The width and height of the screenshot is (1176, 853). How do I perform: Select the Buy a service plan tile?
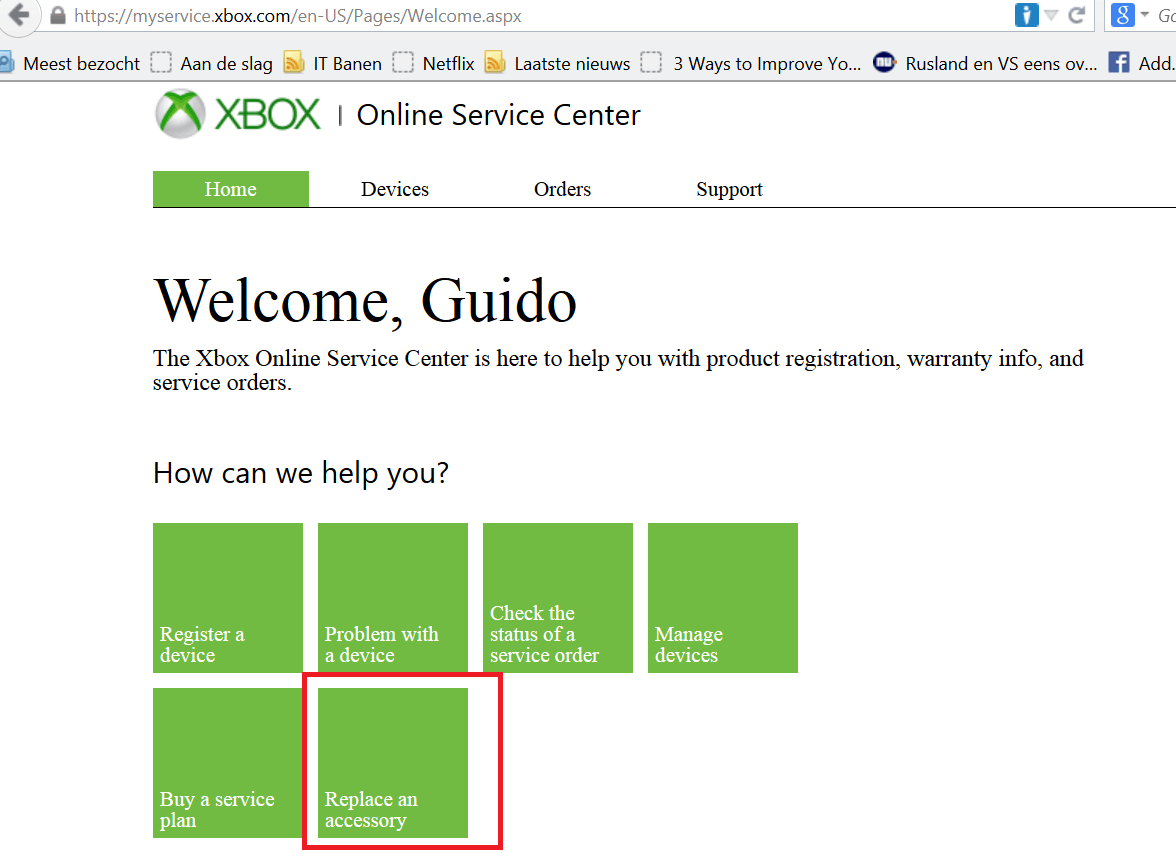[228, 763]
